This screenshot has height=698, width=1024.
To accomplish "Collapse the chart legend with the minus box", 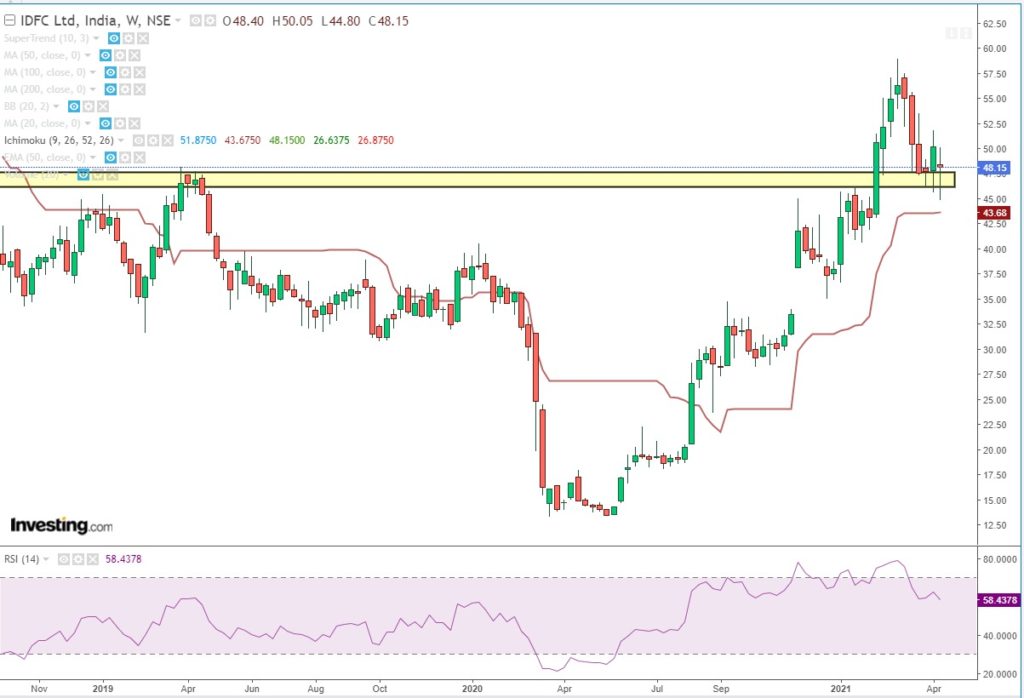I will (9, 21).
